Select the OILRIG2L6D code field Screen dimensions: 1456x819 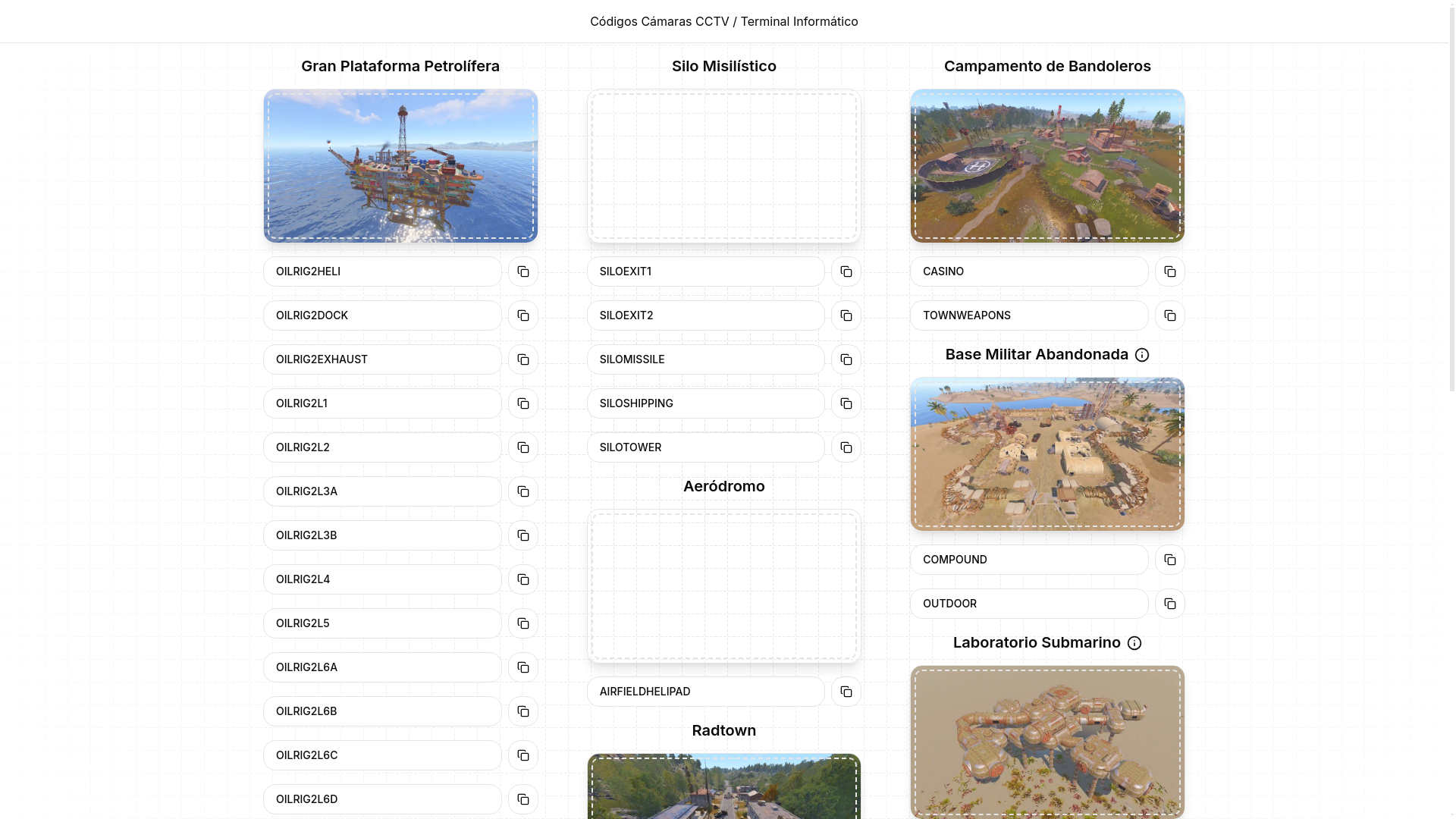(x=382, y=799)
